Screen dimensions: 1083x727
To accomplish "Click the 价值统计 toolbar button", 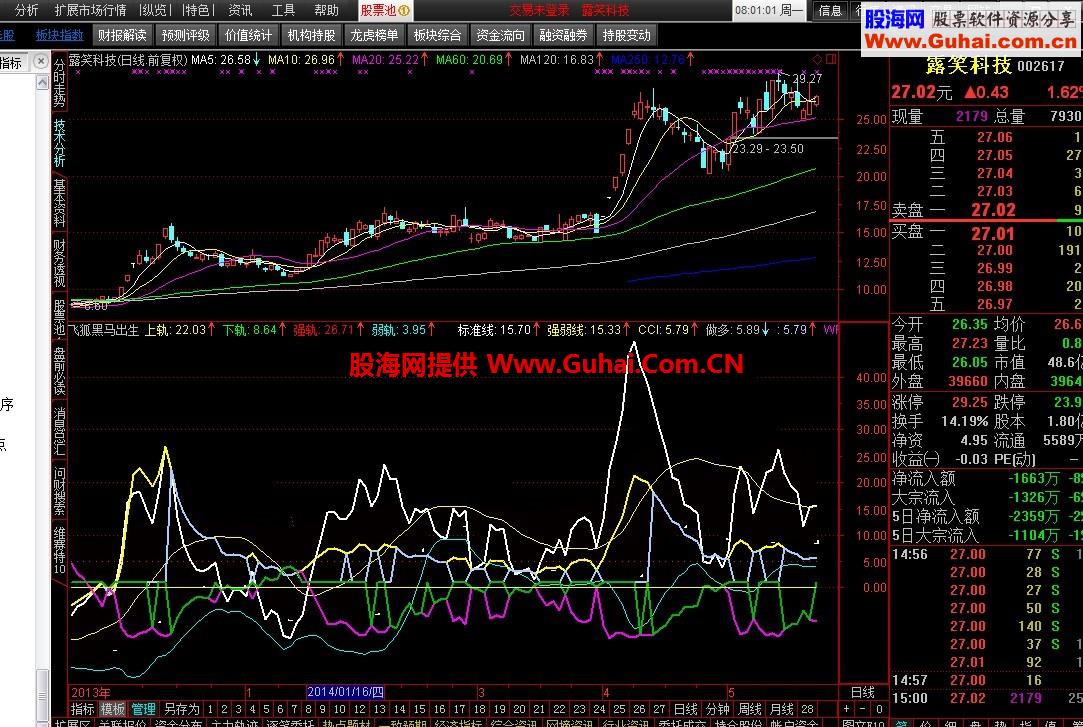I will tap(248, 35).
